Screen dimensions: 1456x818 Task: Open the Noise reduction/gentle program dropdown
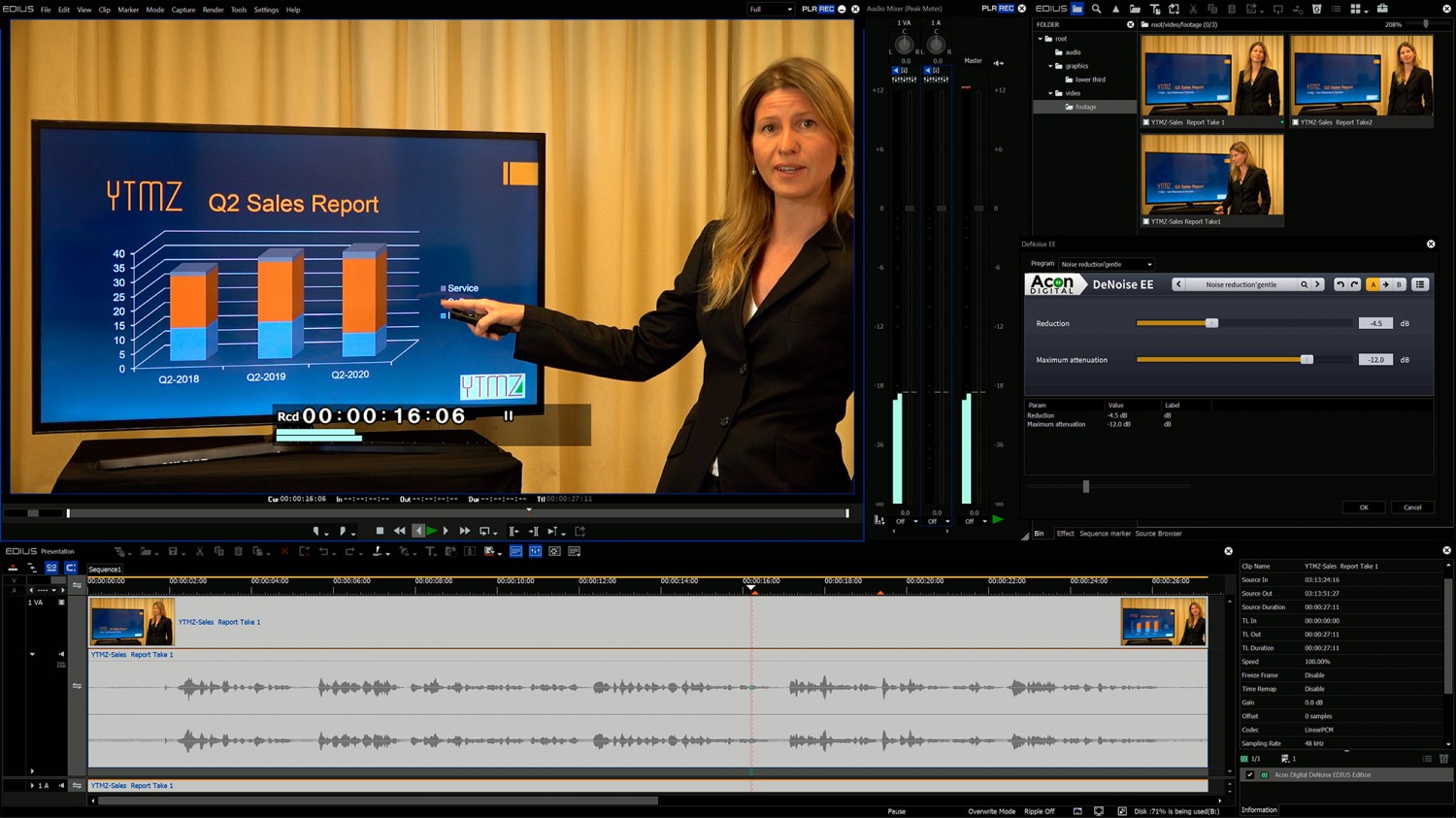coord(1106,264)
